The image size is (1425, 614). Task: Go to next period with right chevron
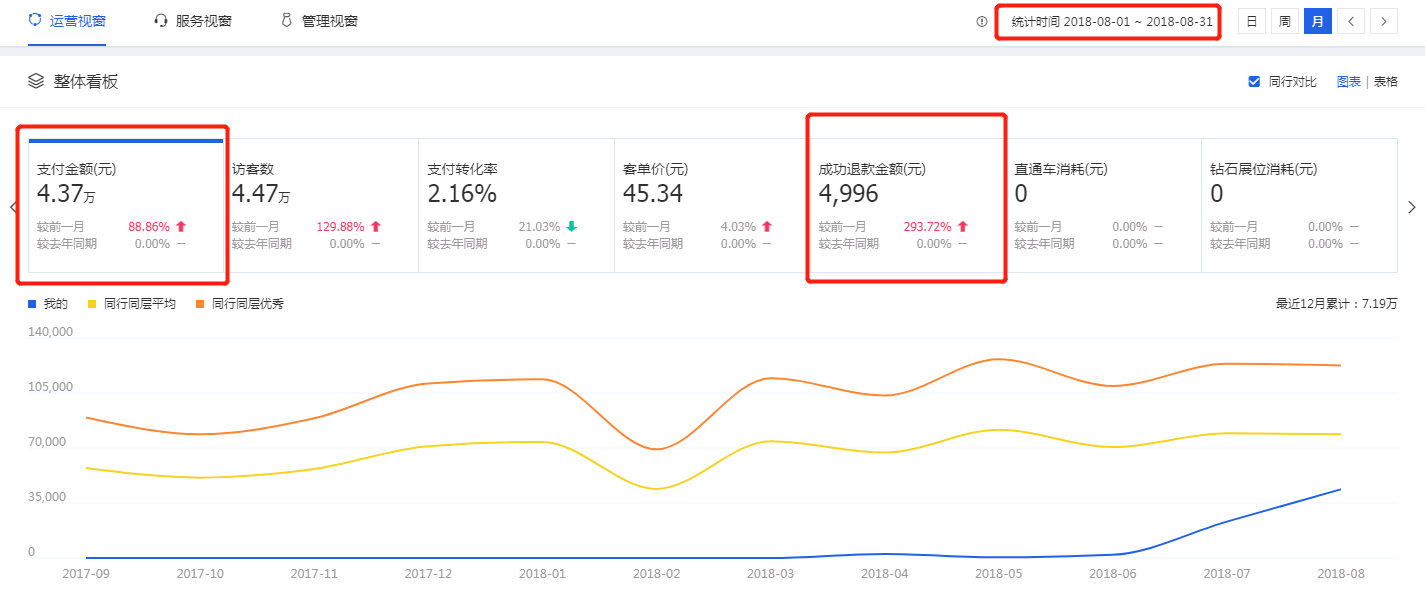[x=1384, y=21]
